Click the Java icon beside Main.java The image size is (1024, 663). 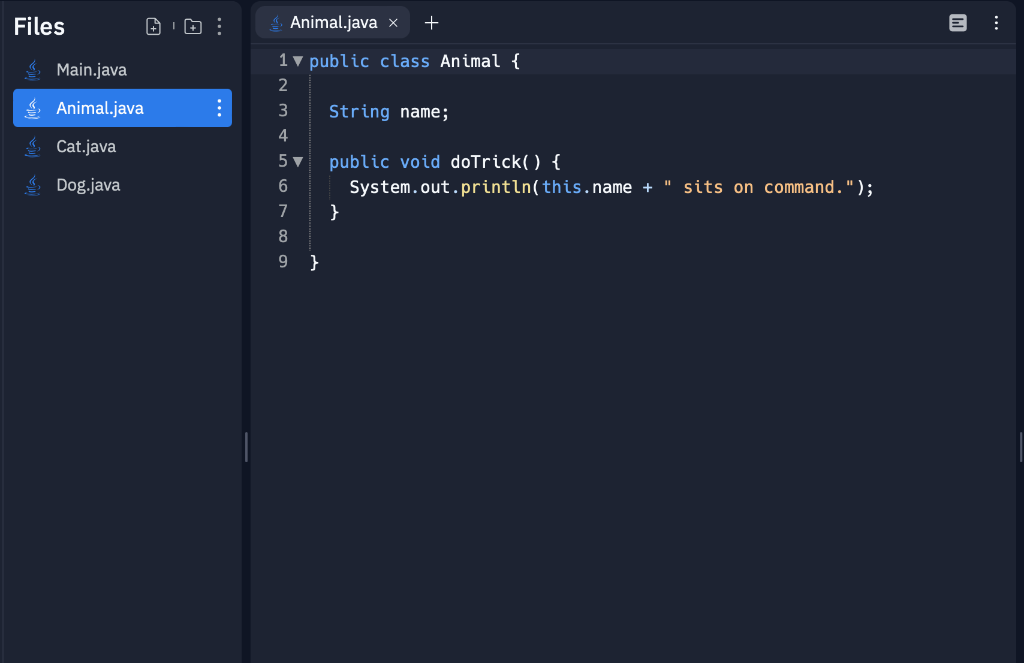(33, 69)
